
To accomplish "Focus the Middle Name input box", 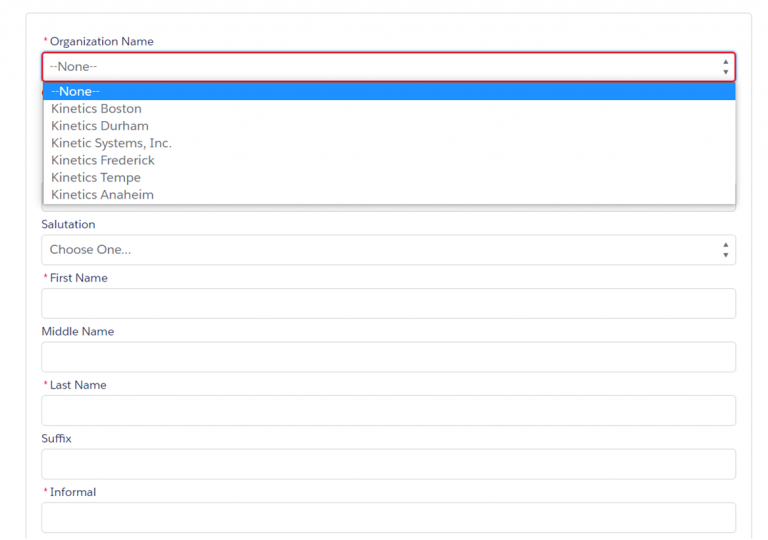I will coord(388,357).
